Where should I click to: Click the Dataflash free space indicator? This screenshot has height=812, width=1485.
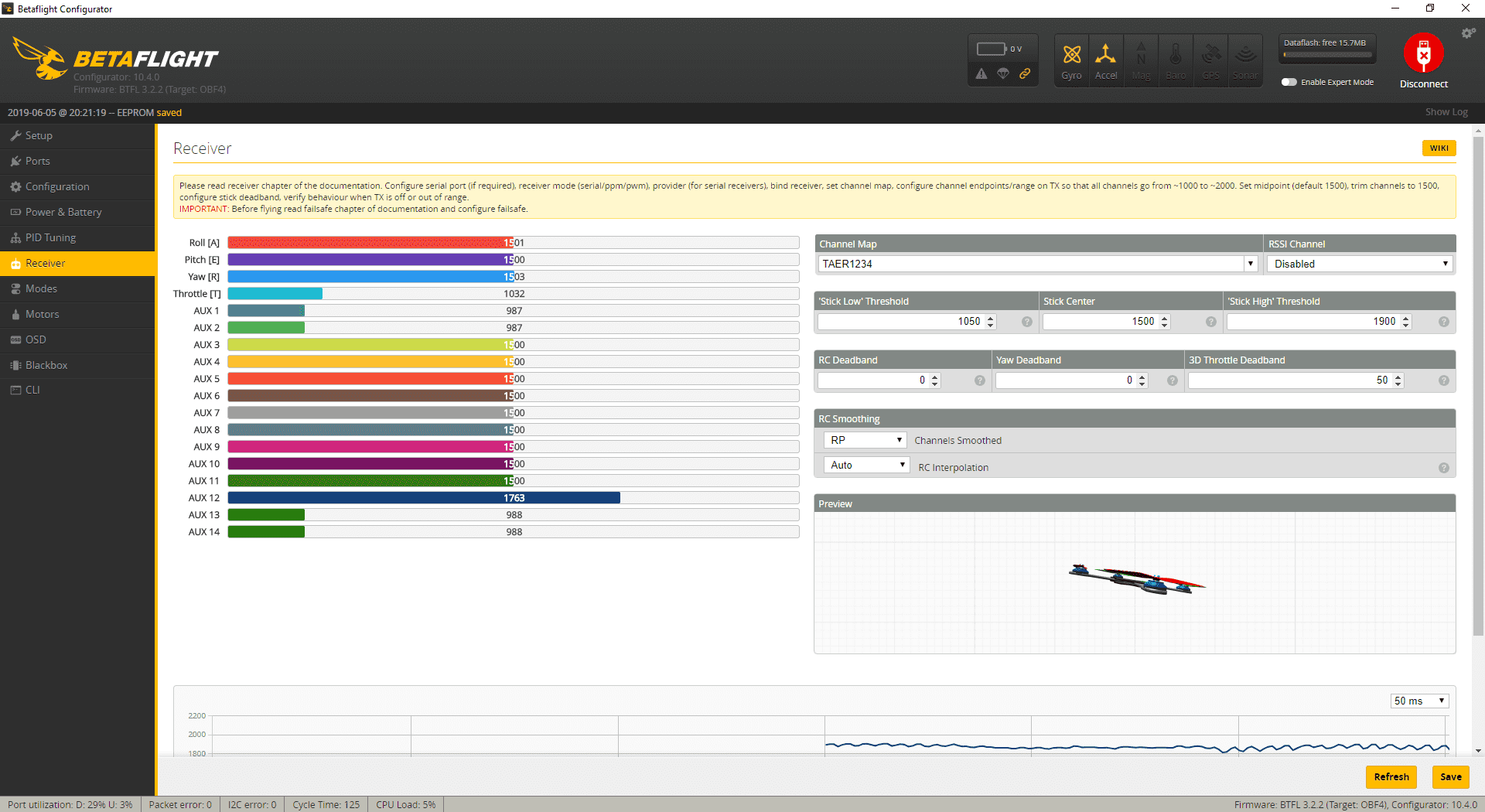coord(1327,49)
